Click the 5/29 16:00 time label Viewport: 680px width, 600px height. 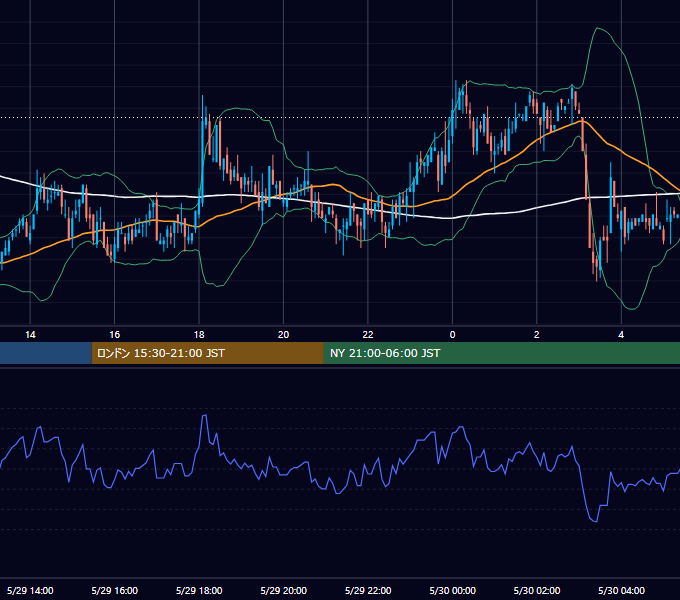[114, 590]
